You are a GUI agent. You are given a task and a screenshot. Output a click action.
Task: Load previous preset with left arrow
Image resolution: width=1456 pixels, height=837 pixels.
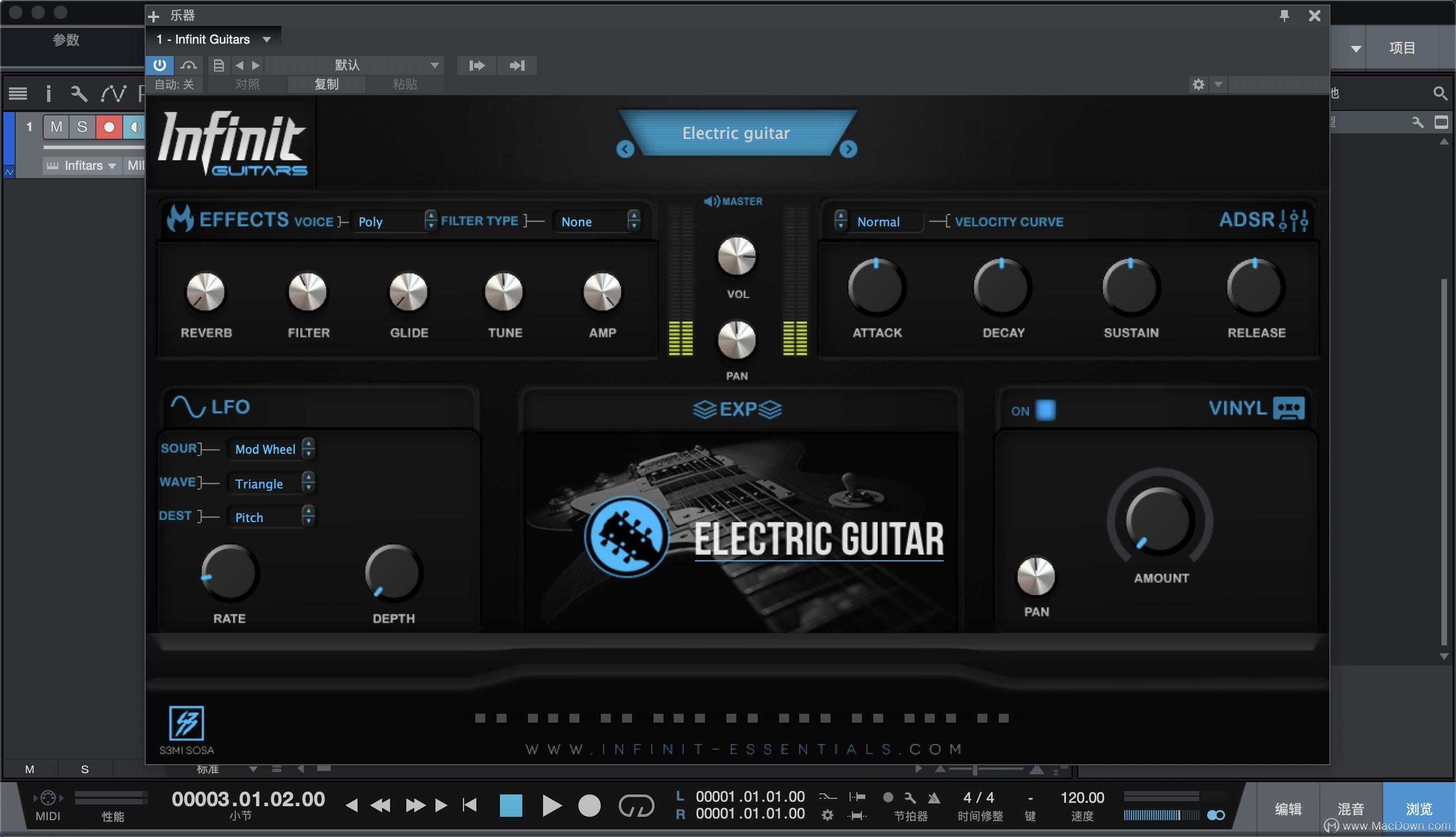point(240,65)
